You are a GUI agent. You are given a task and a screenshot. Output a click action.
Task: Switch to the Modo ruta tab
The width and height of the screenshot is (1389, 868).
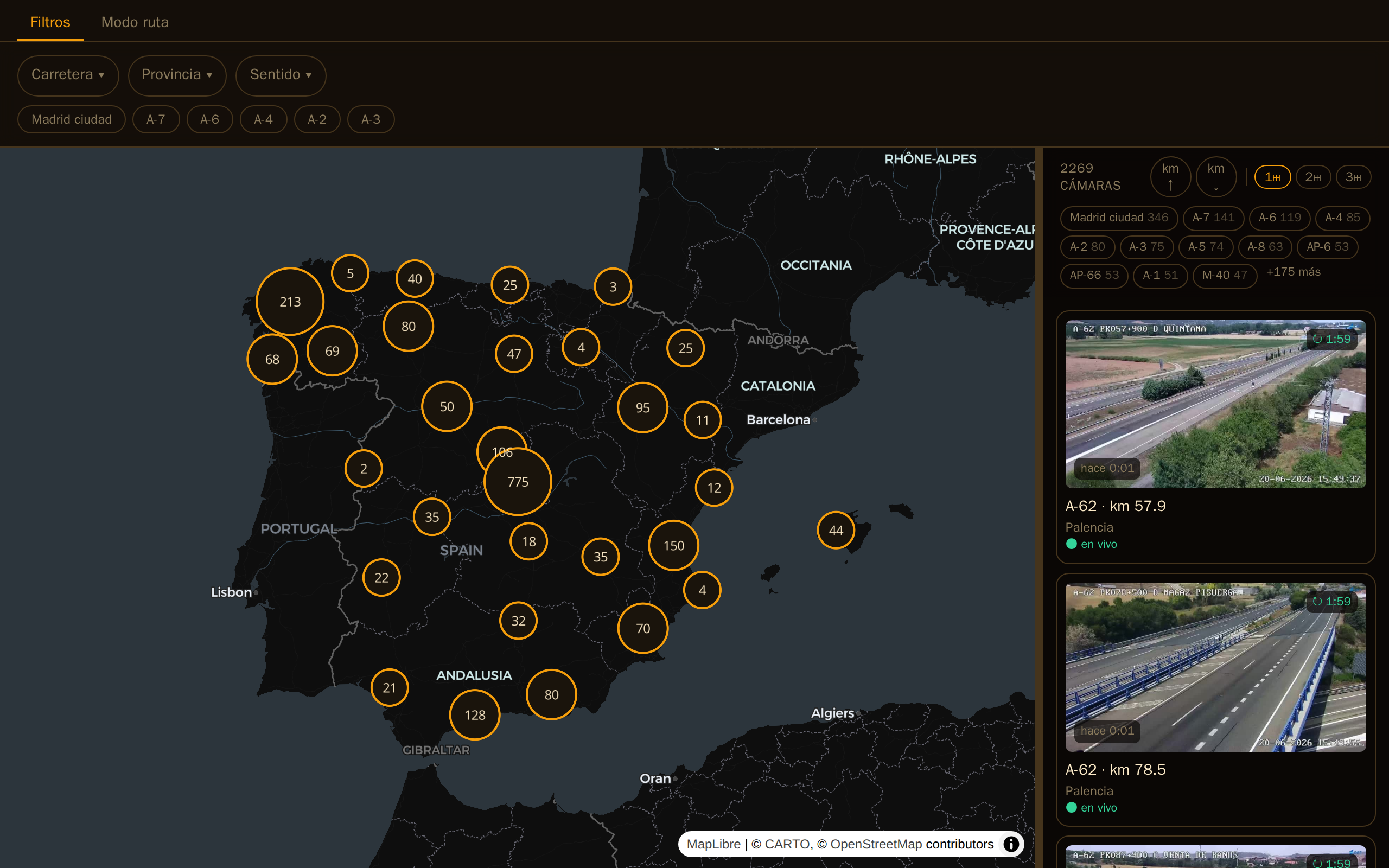pos(135,22)
